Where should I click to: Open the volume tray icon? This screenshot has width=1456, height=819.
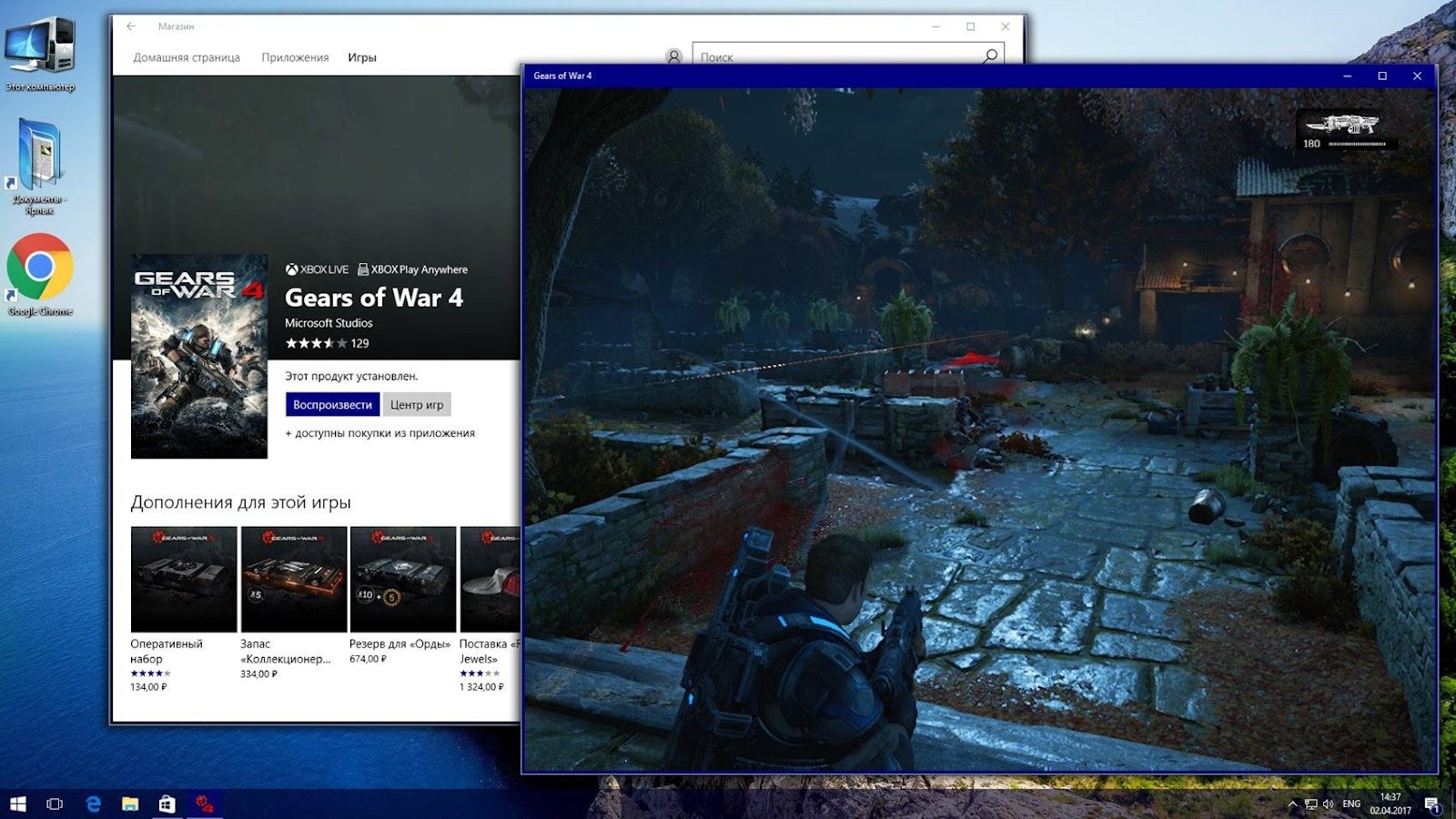click(1328, 804)
